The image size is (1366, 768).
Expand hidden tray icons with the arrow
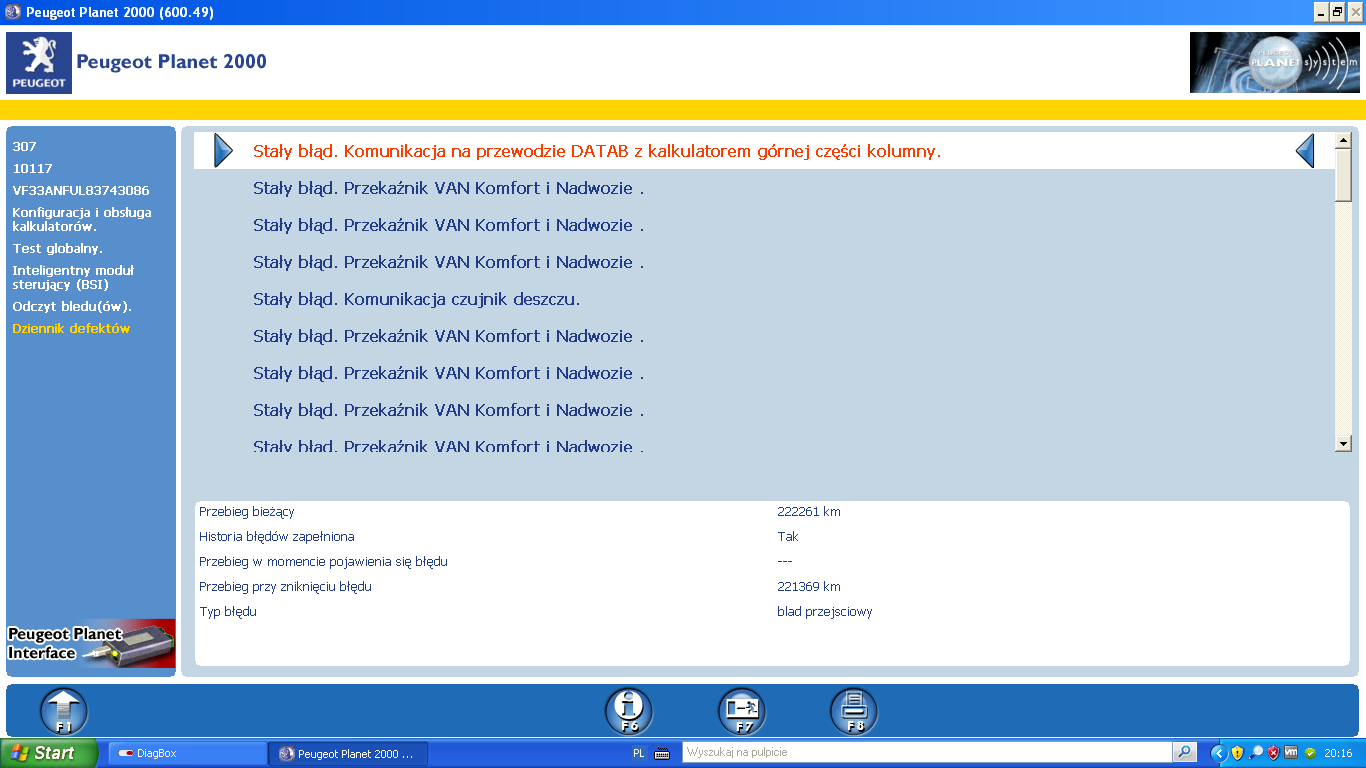[1218, 753]
